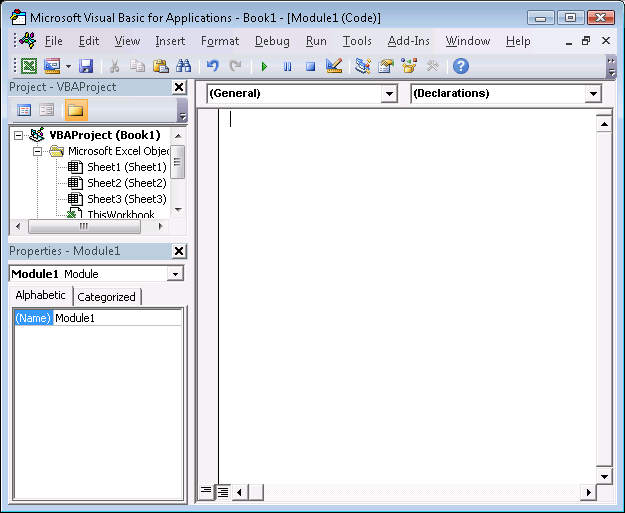Toggle Folders button in Project panel

pos(76,110)
